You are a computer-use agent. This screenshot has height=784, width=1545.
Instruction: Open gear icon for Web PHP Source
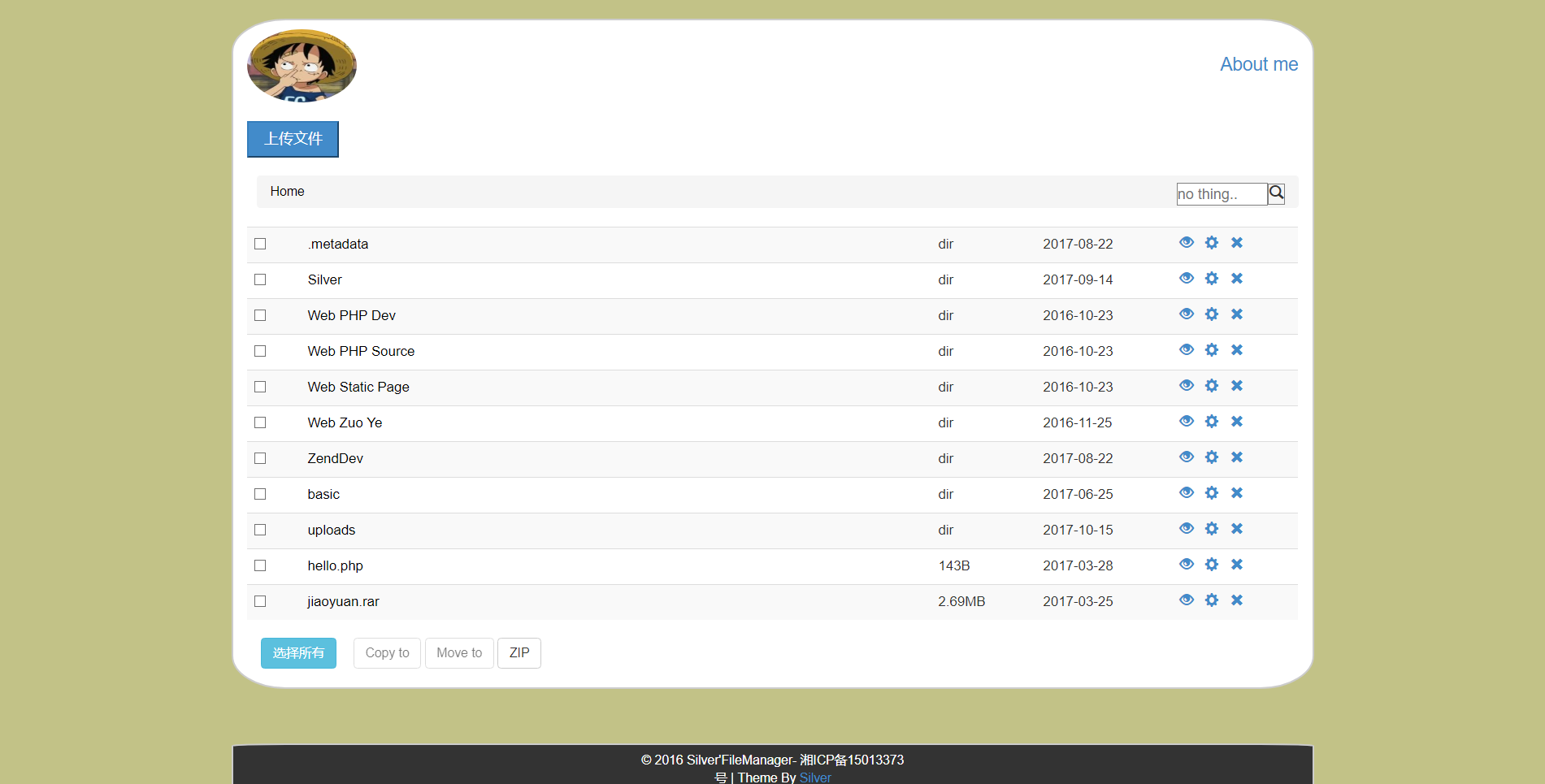[1212, 350]
